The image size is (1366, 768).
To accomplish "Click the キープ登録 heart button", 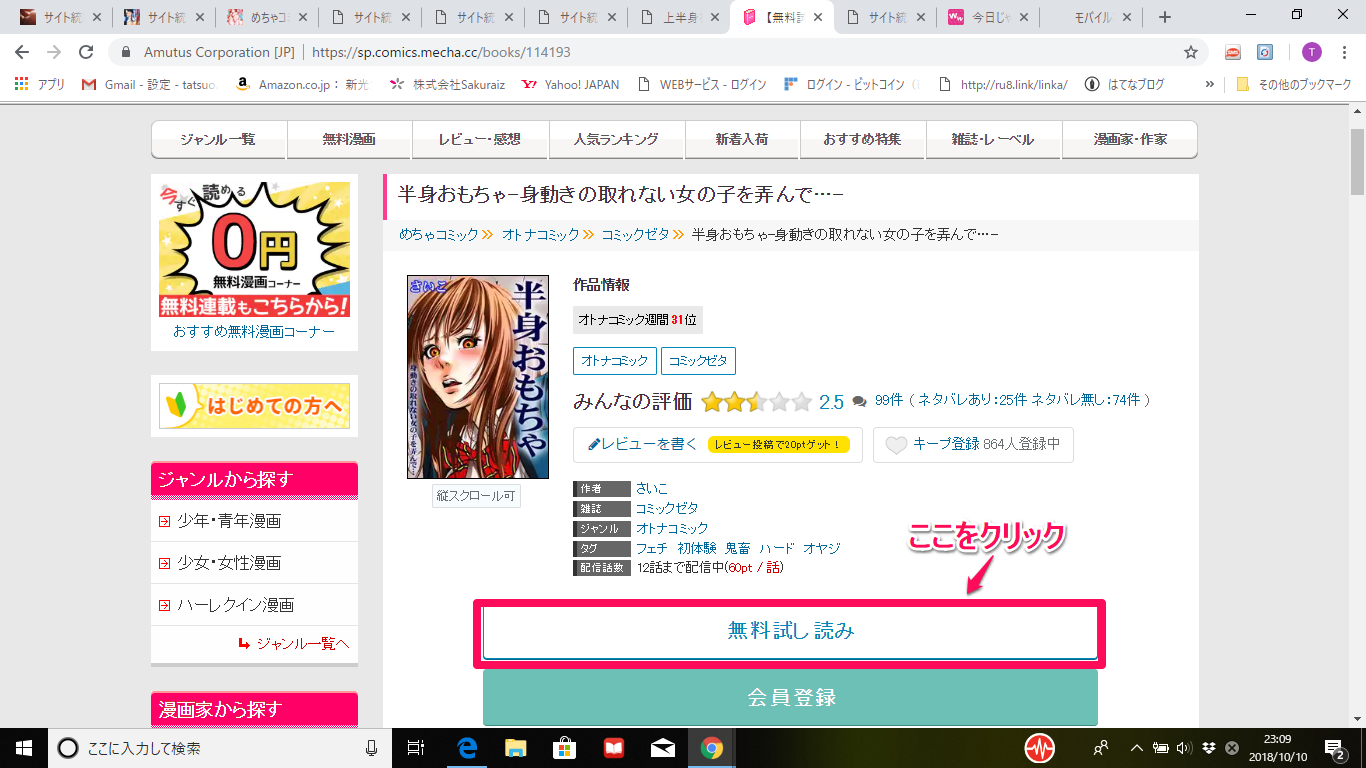I will pyautogui.click(x=973, y=445).
